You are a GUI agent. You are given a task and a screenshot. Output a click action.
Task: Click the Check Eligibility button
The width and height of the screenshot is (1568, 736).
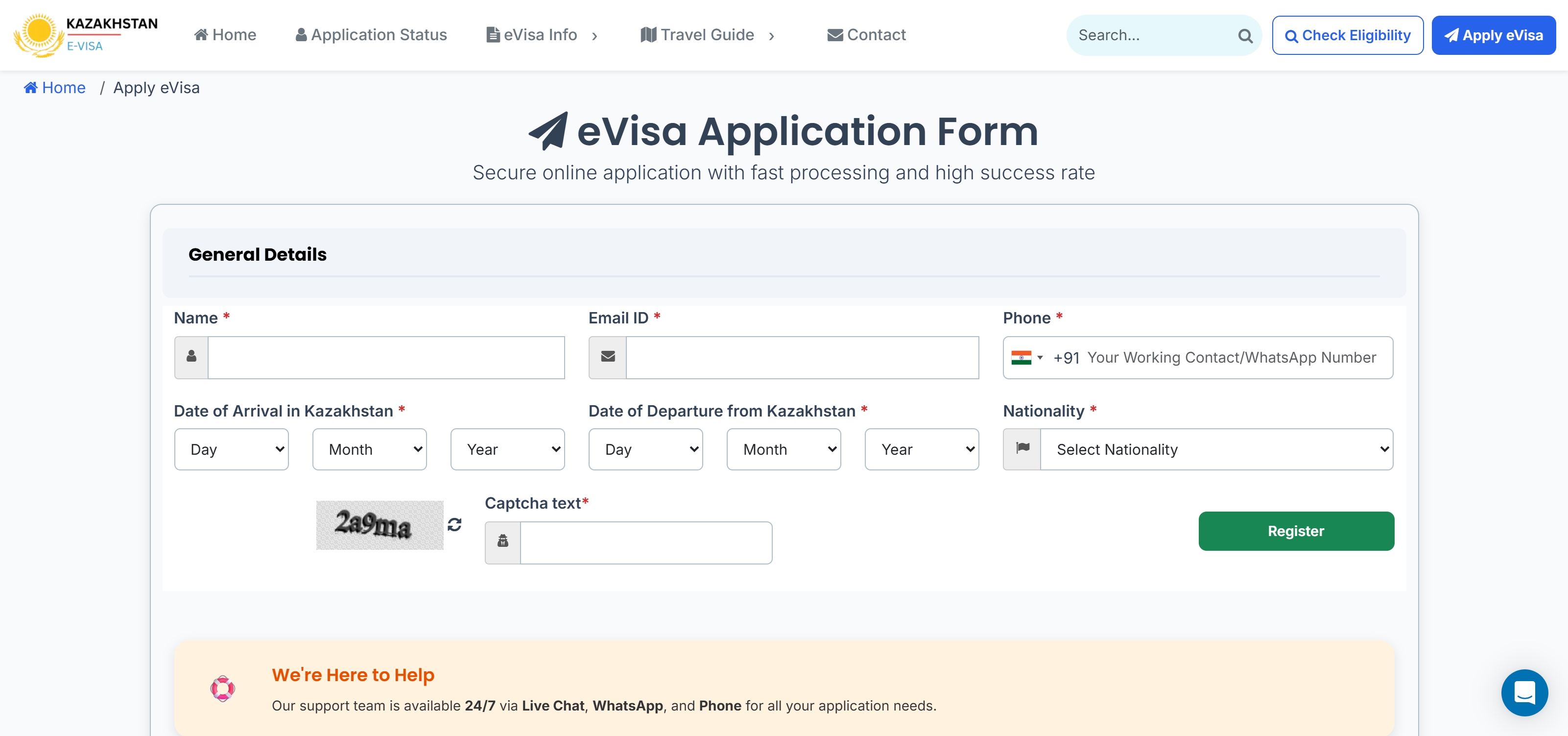click(1347, 35)
